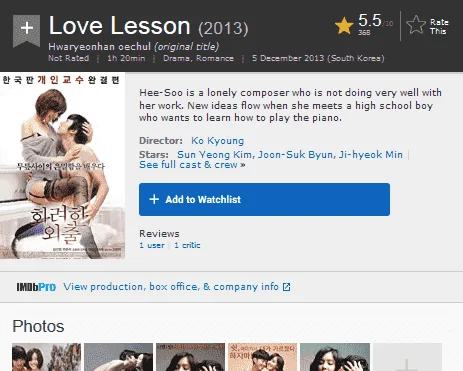Open Sun Yeong Kim's profile
Viewport: 463px width, 371px height.
(x=216, y=155)
